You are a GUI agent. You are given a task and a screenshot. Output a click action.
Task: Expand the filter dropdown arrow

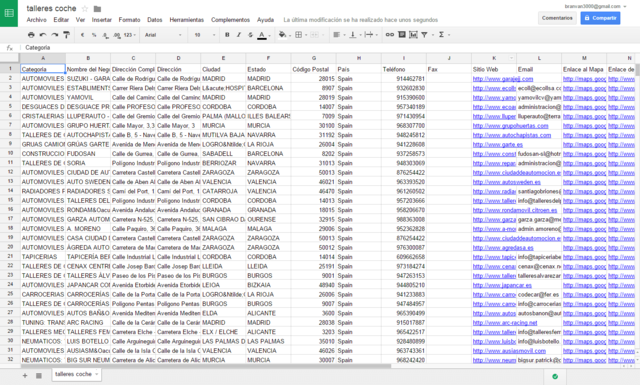(x=432, y=35)
